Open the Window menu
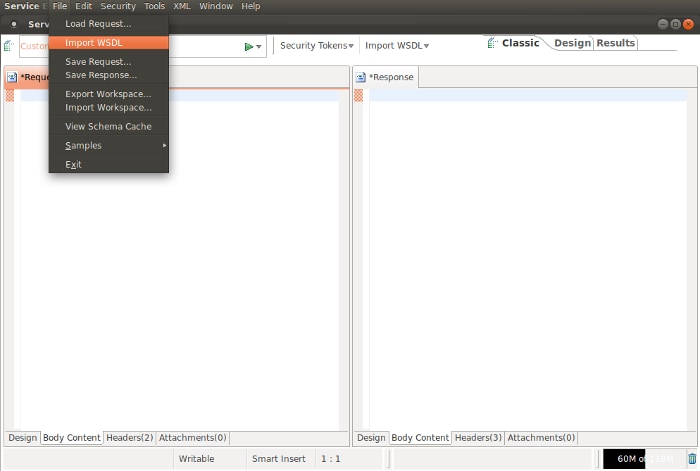 216,6
